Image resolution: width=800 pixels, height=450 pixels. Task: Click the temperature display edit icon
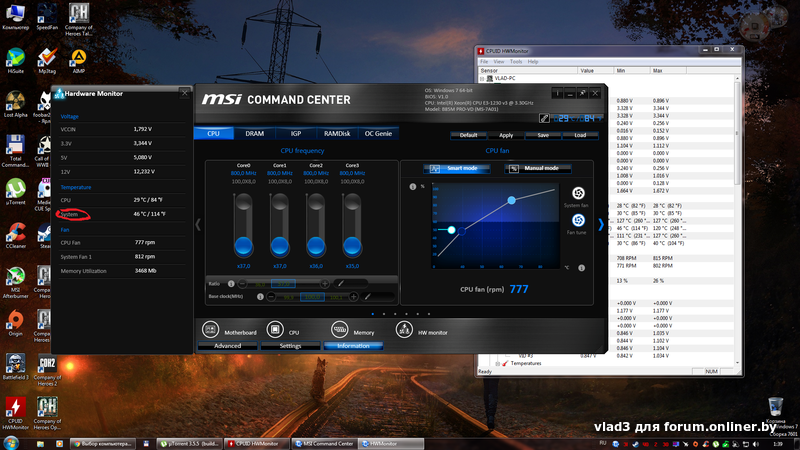click(x=544, y=118)
